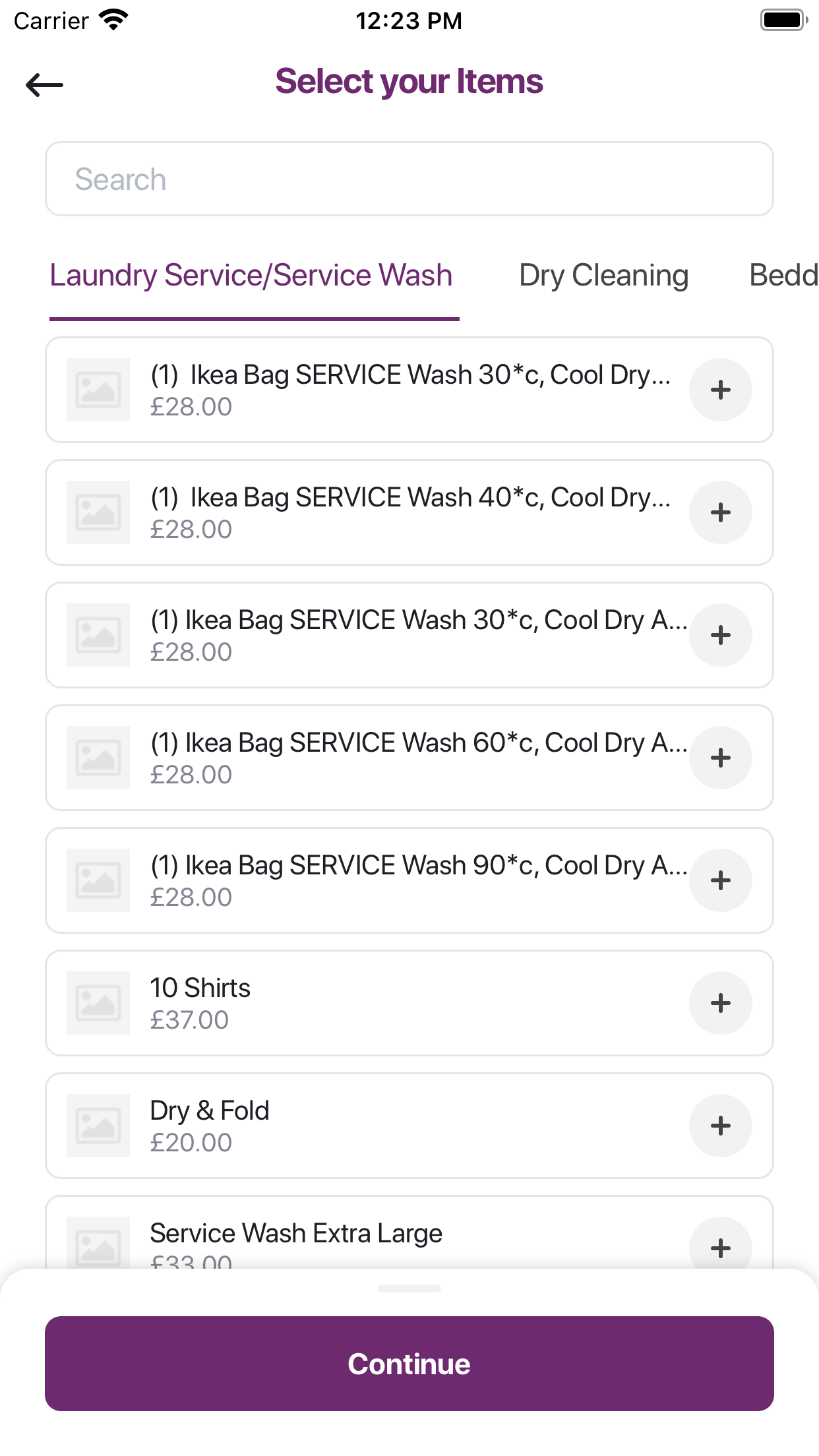This screenshot has height=1456, width=819.
Task: Tap the back arrow icon
Action: tap(44, 85)
